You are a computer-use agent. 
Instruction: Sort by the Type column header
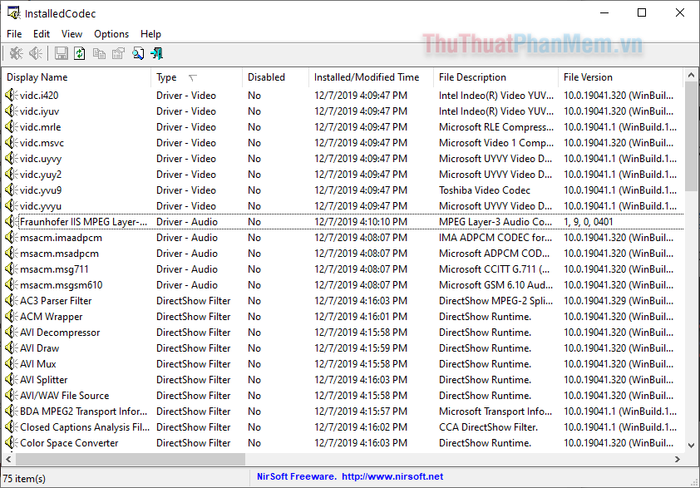click(197, 77)
